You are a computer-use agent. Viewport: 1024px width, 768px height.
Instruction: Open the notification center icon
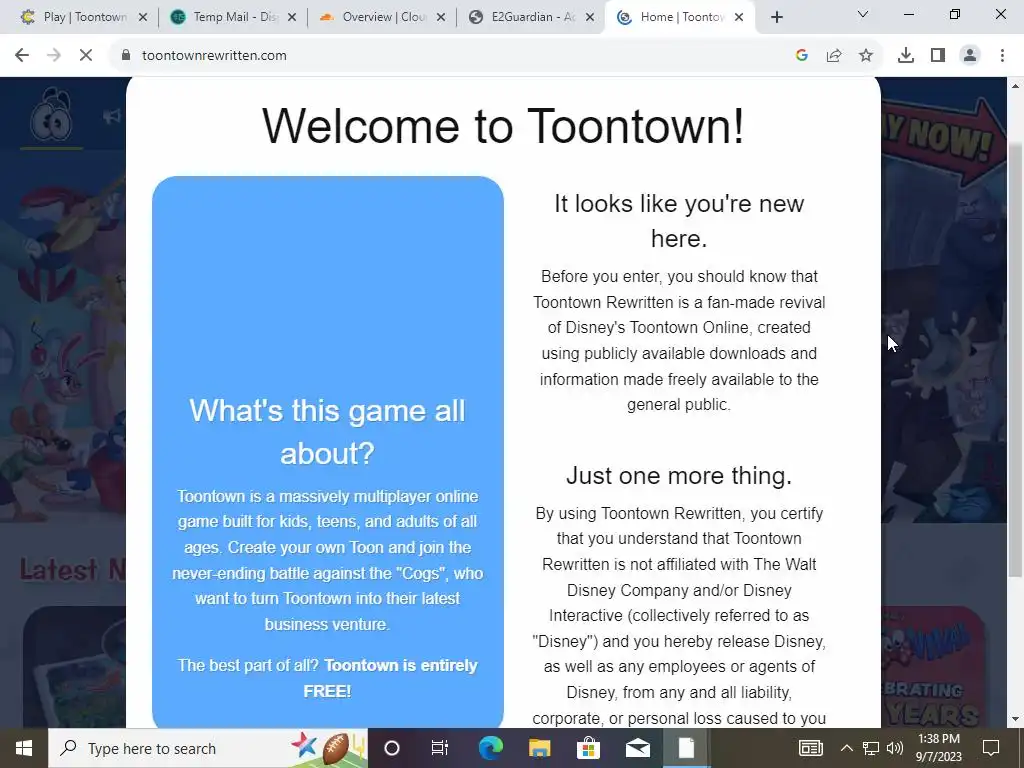point(991,748)
